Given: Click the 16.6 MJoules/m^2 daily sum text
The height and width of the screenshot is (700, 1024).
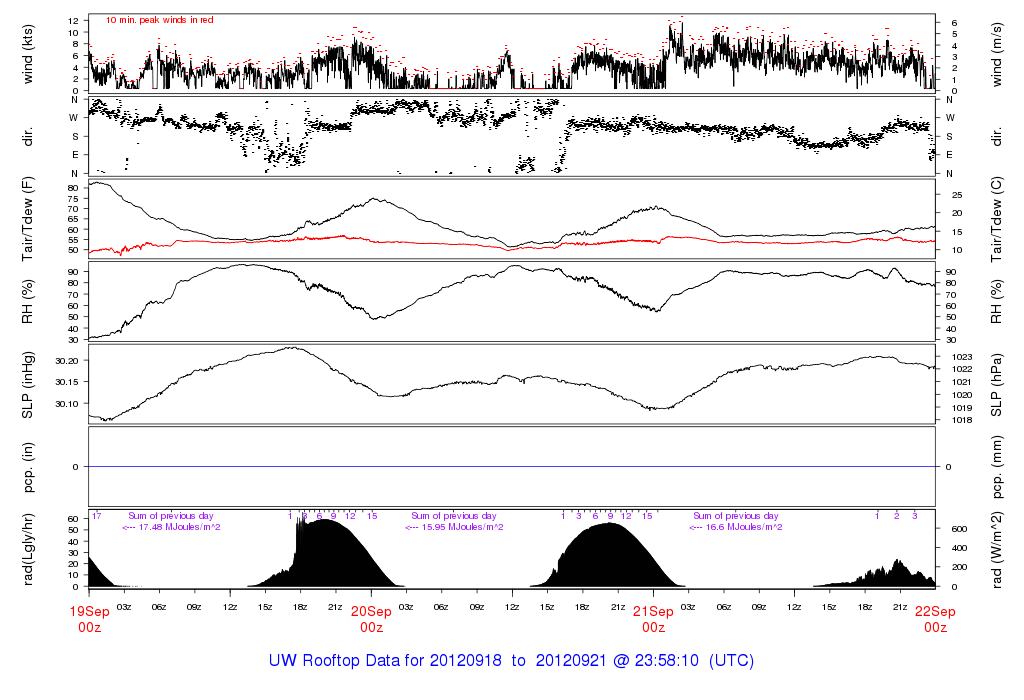Looking at the screenshot, I should click(736, 527).
